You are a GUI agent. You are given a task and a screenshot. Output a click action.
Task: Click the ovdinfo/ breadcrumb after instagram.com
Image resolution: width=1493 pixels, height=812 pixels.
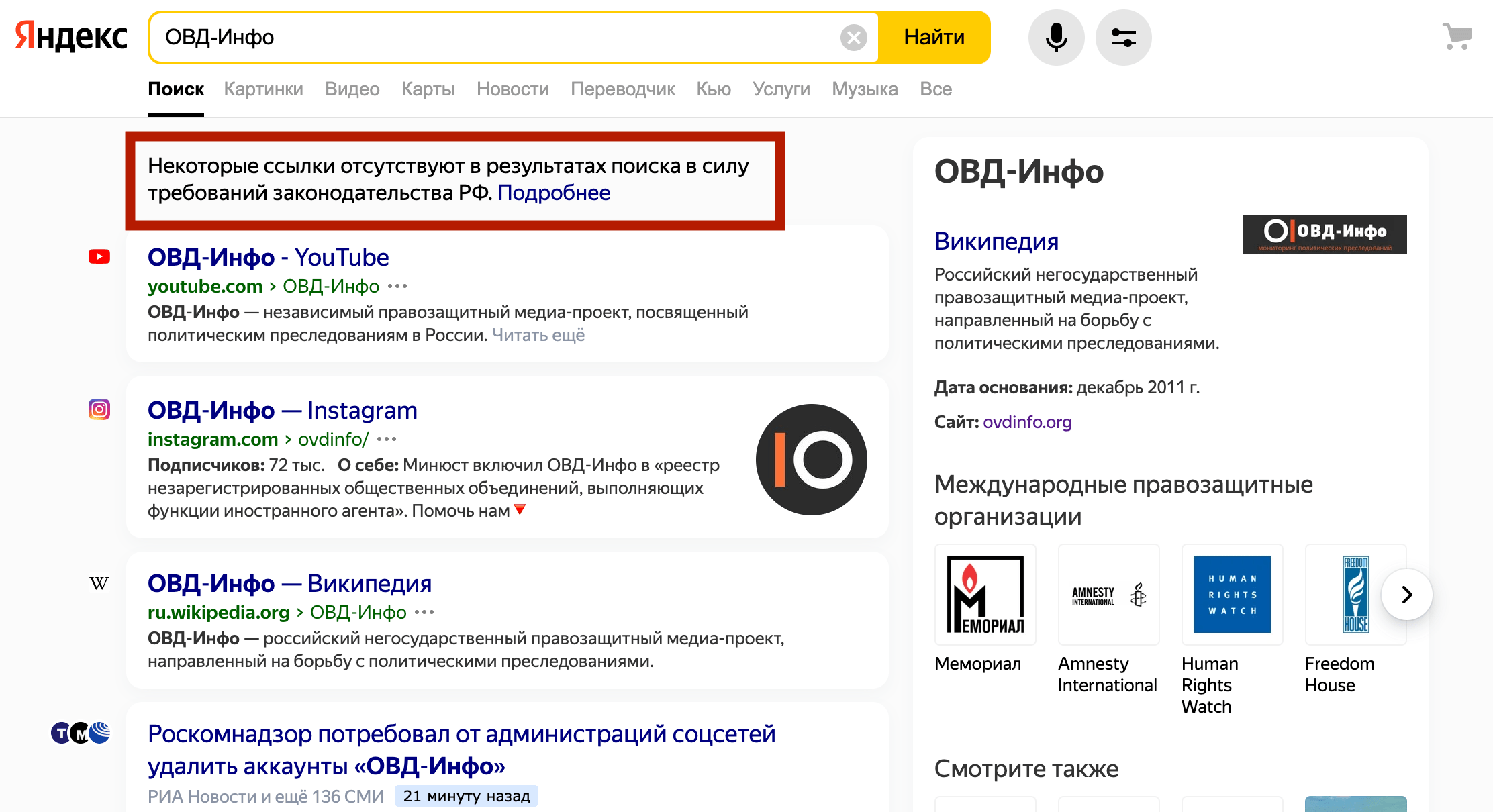pyautogui.click(x=333, y=440)
